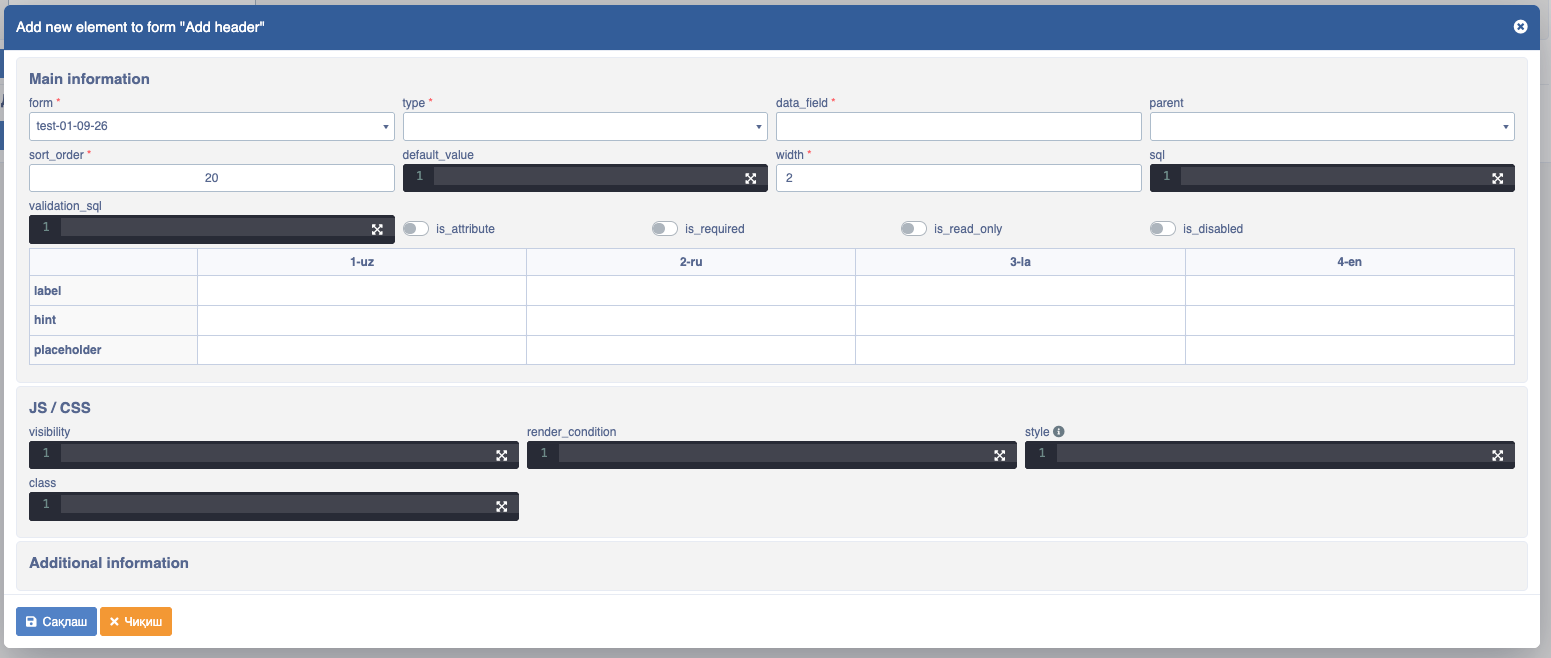Expand the default_value code editor fullscreen icon
Viewport: 1551px width, 658px height.
[x=750, y=178]
